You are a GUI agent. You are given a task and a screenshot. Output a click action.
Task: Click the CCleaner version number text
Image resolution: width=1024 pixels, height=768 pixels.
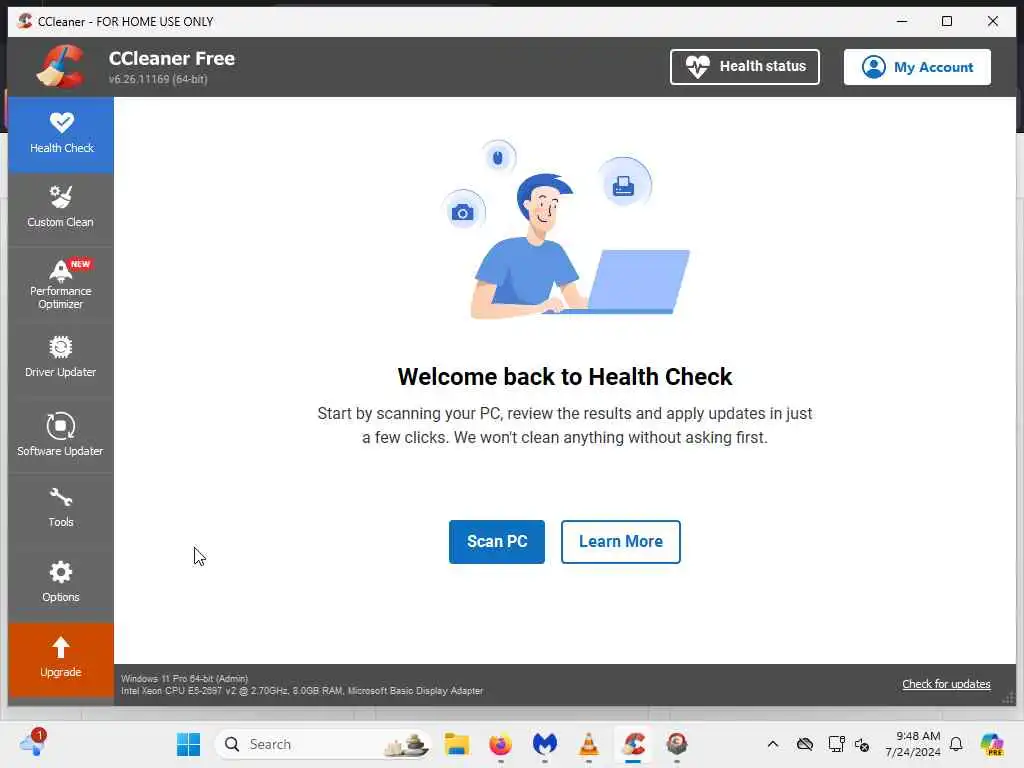(158, 79)
